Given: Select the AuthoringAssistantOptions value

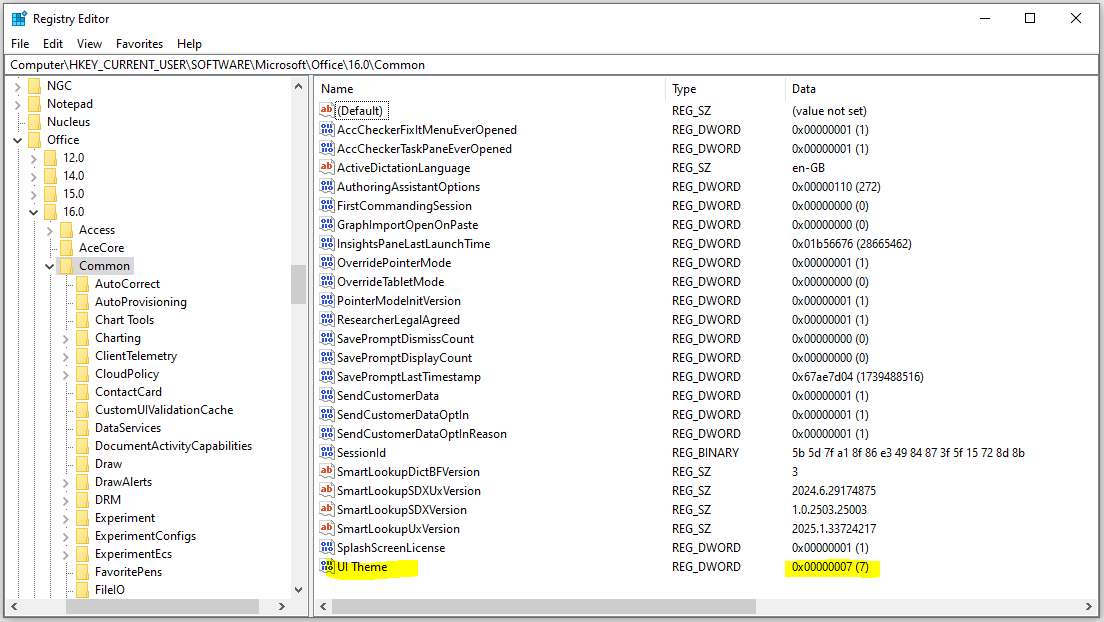Looking at the screenshot, I should 408,187.
